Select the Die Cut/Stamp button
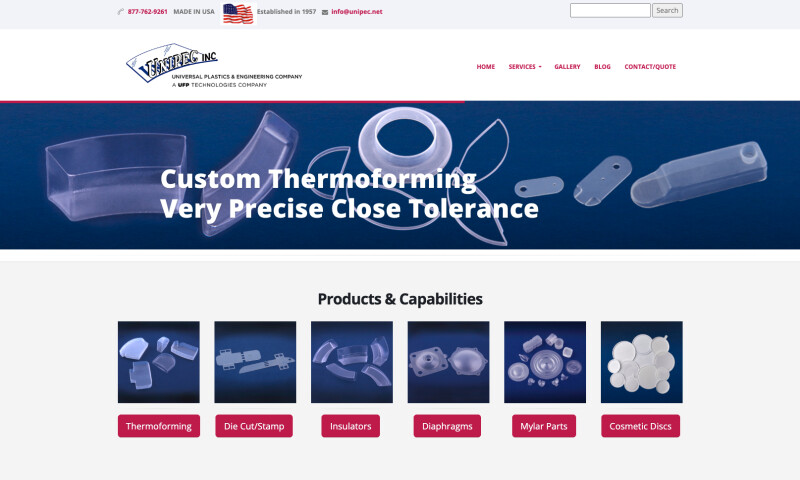The image size is (800, 480). tap(254, 426)
